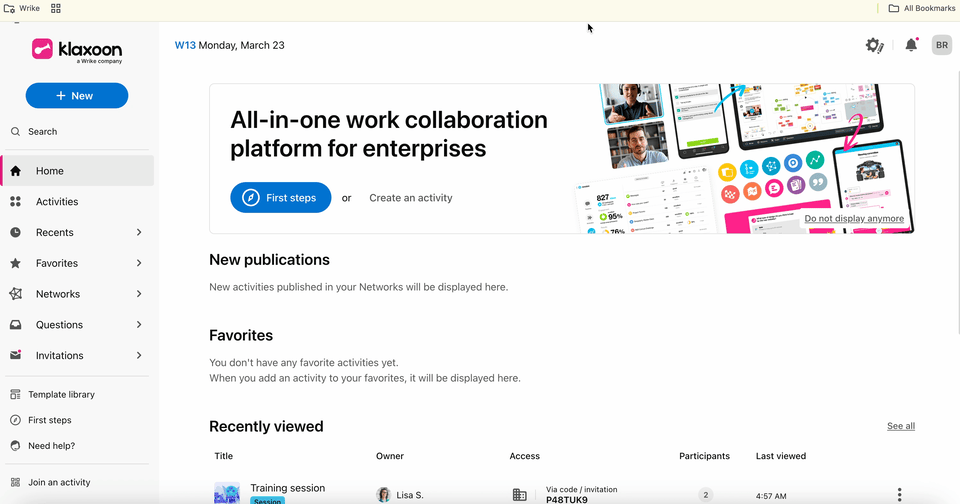
Task: Expand the Favorites submenu chevron
Action: pyautogui.click(x=139, y=263)
